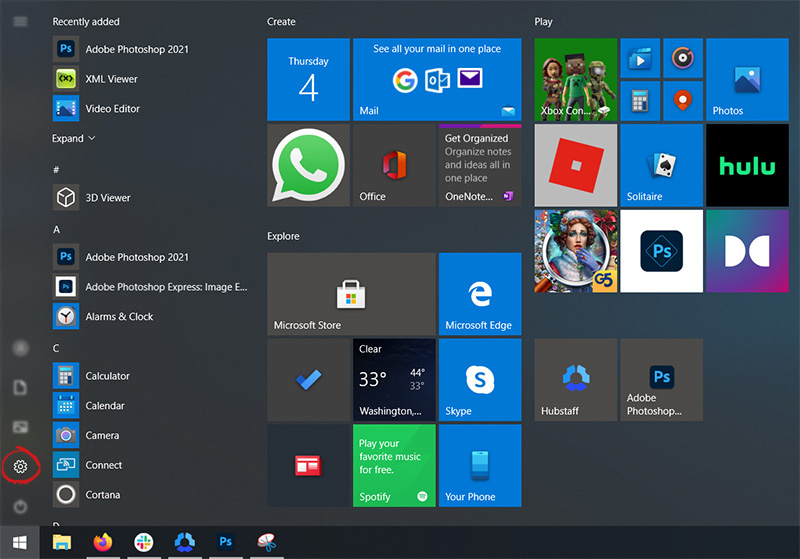800x559 pixels.
Task: Open Snipping Tool from the taskbar
Action: [267, 542]
